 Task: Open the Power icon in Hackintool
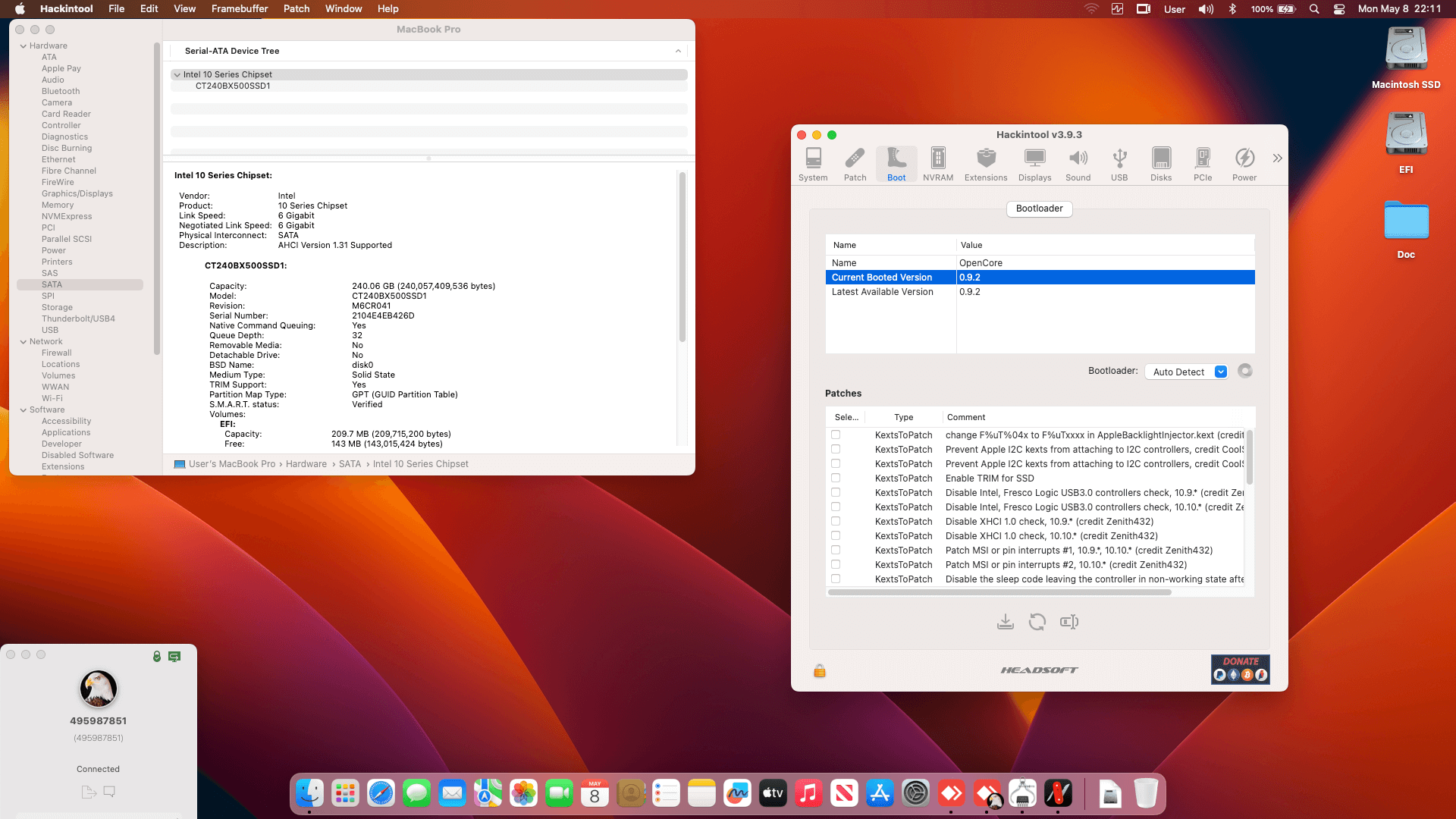click(x=1244, y=164)
